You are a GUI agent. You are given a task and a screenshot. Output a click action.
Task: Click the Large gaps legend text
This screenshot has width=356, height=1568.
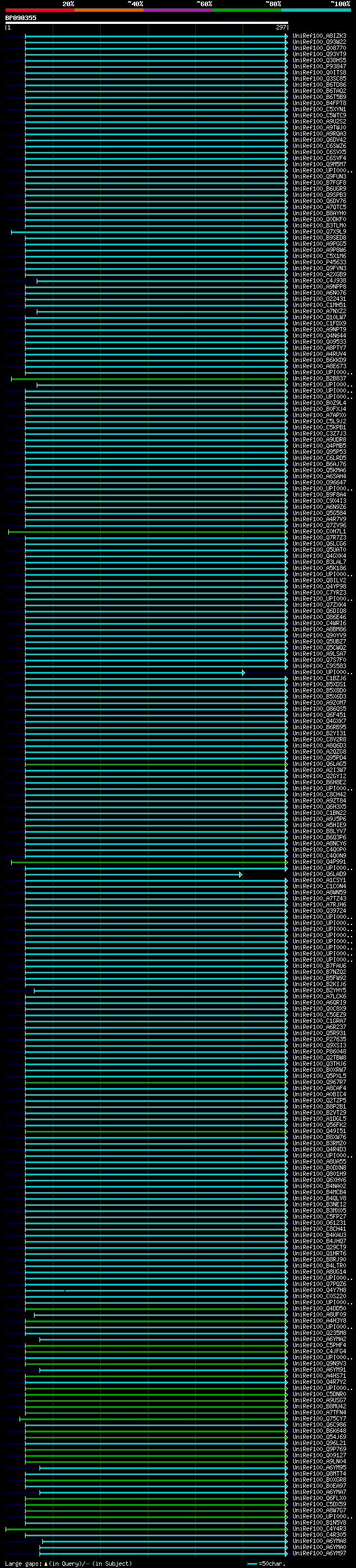[68, 1563]
